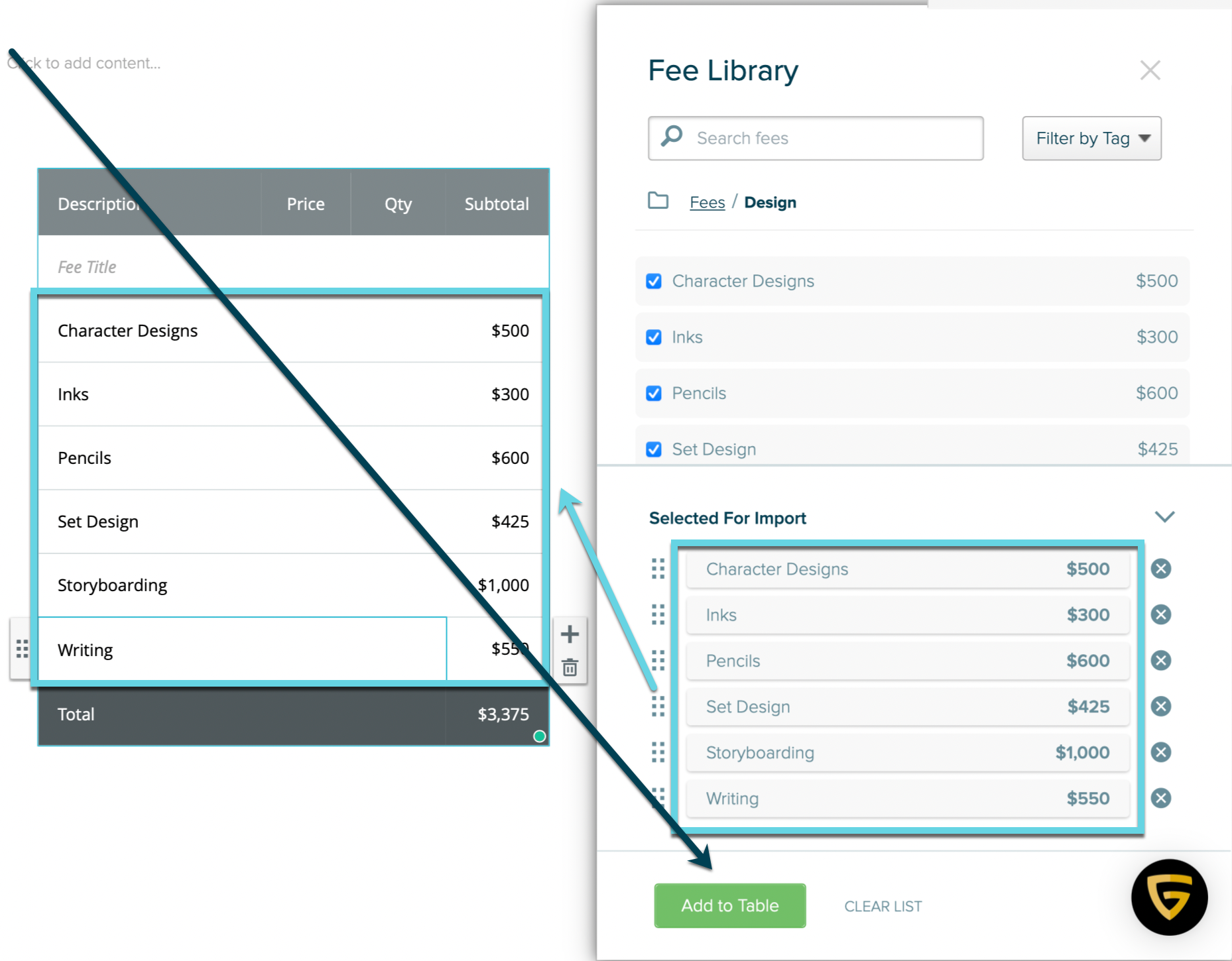Grab the drag handle beside Inks fee

pyautogui.click(x=658, y=614)
